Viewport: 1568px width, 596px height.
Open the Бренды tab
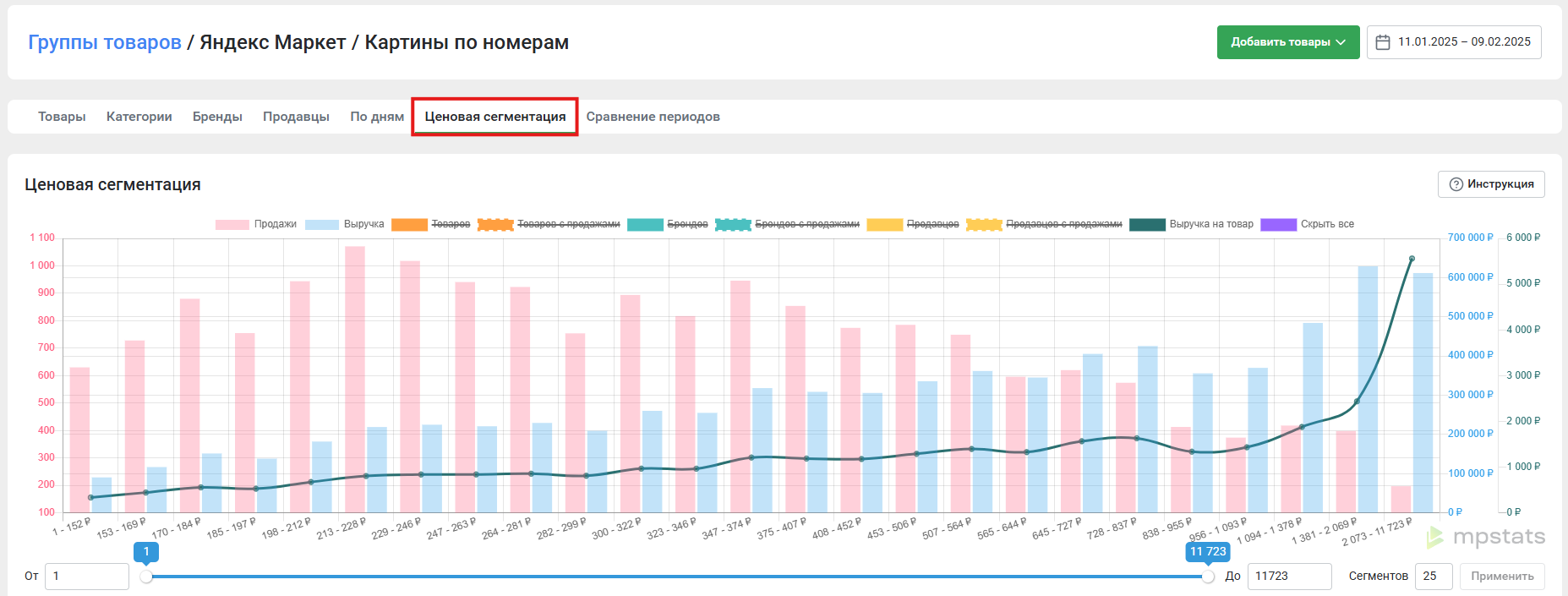(217, 117)
